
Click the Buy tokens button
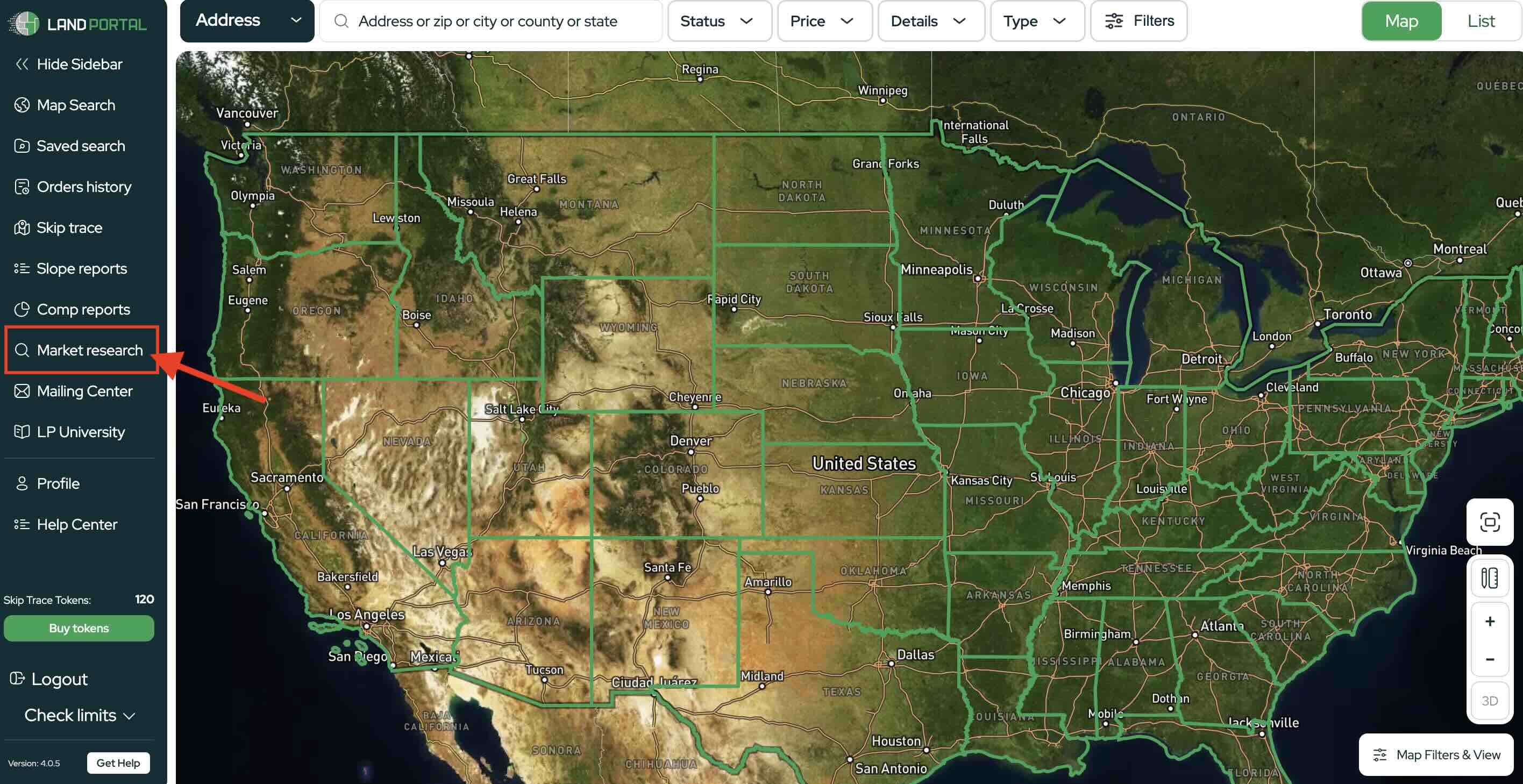(x=79, y=628)
